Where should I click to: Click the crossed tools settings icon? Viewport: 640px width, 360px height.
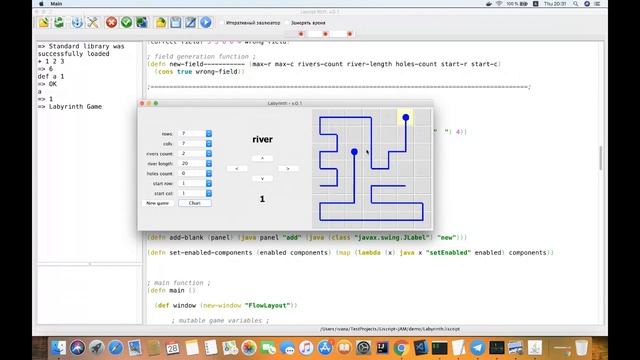(93, 22)
